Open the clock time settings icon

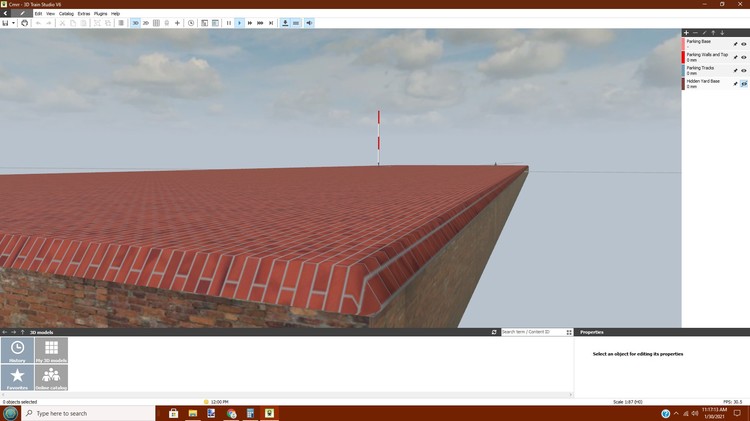(191, 23)
